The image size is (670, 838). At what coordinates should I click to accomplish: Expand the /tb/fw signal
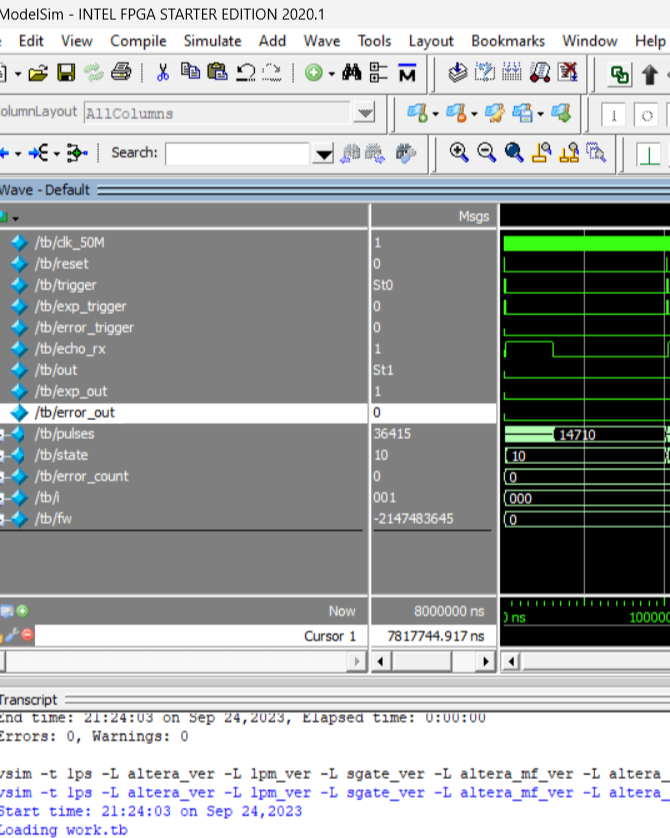coord(2,519)
